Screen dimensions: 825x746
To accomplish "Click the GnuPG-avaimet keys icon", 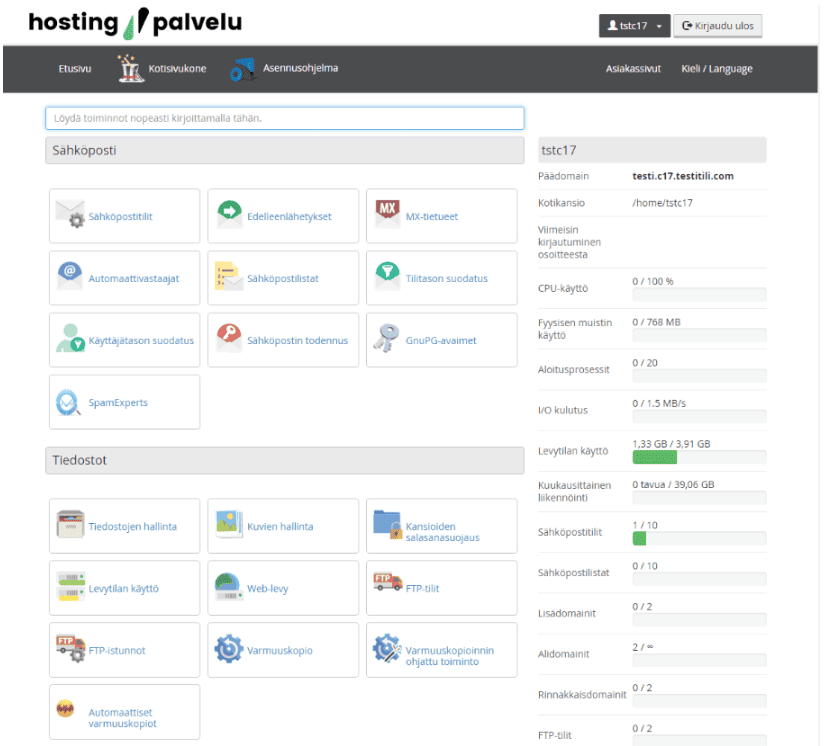I will tap(386, 338).
